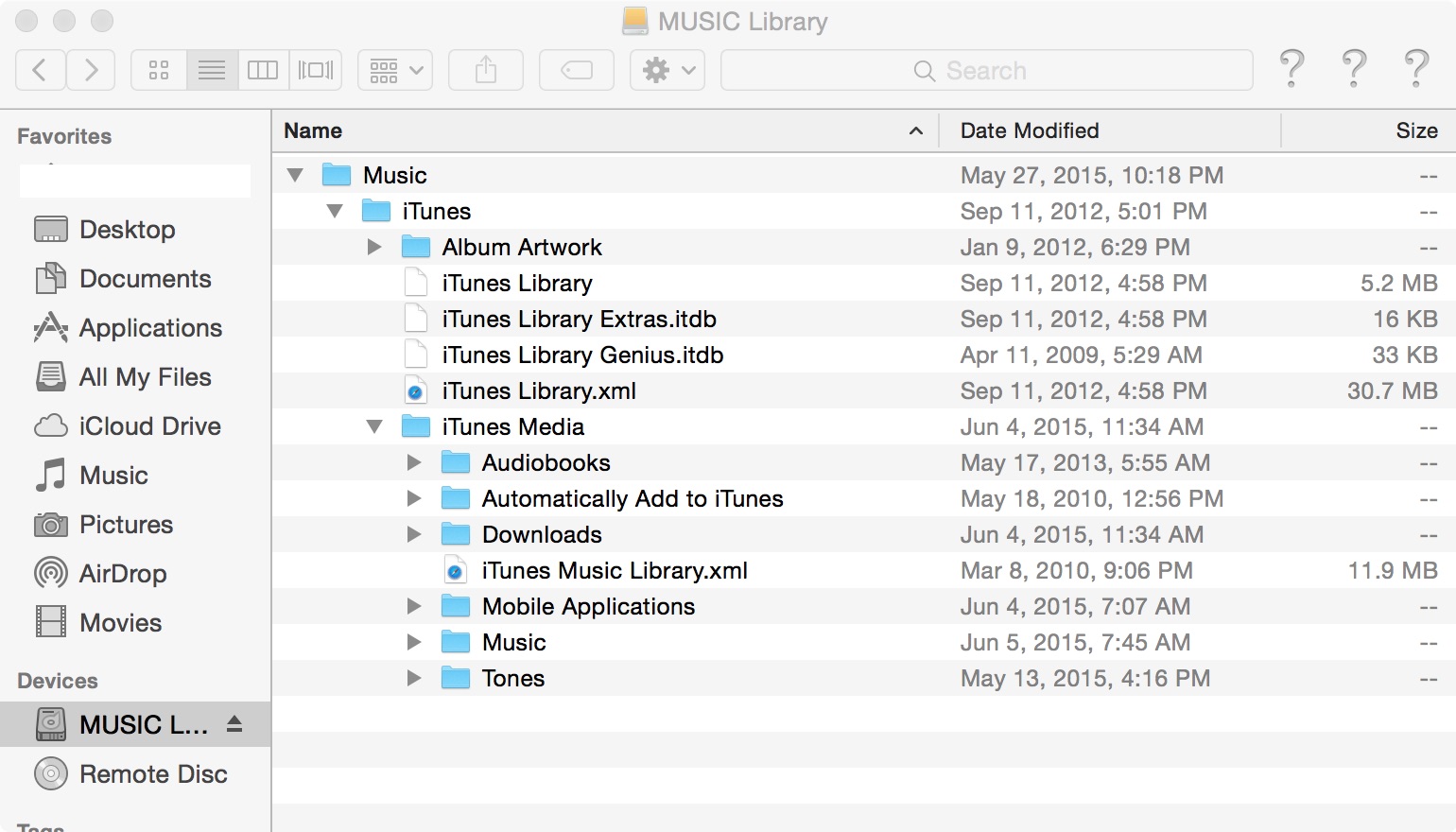This screenshot has width=1456, height=832.
Task: Open the Action gear menu
Action: 667,70
